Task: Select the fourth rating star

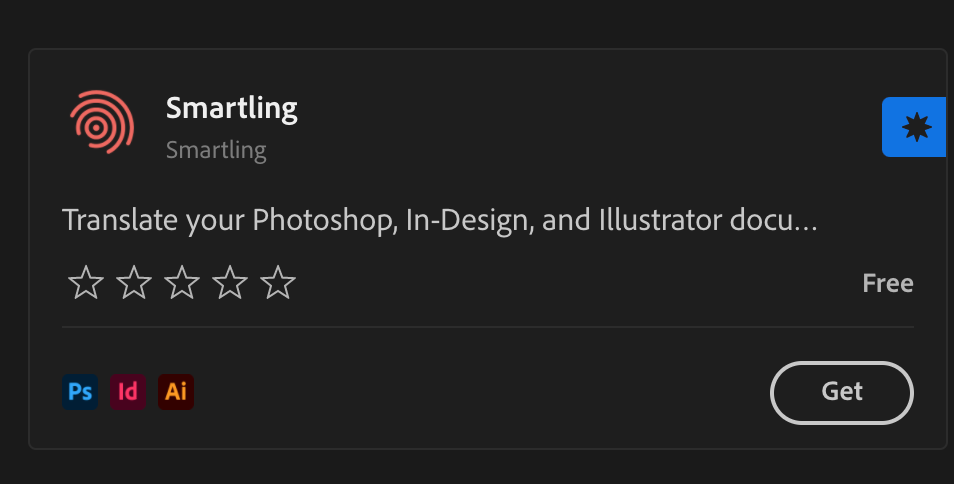Action: pyautogui.click(x=230, y=283)
